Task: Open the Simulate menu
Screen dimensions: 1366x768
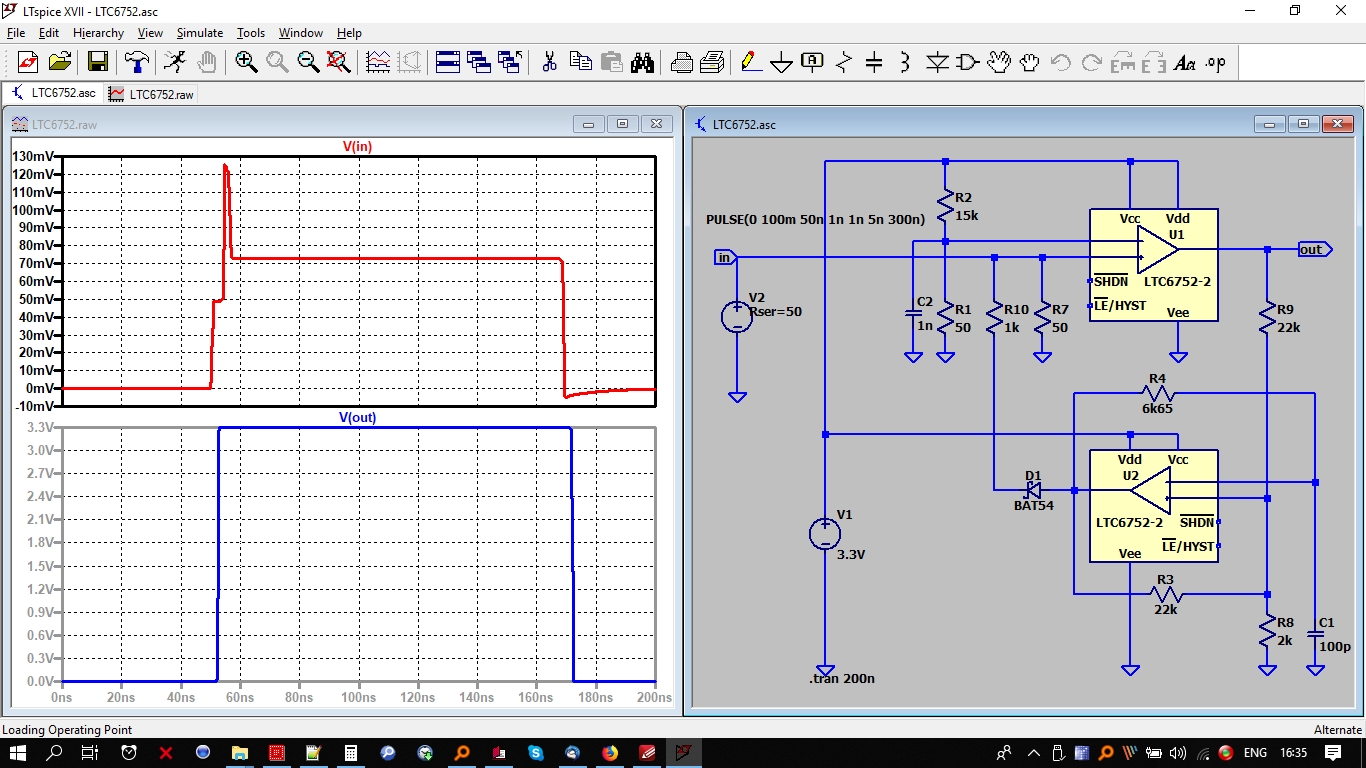Action: [x=199, y=33]
